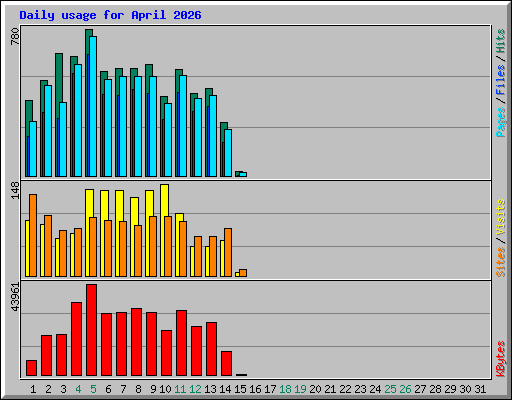Viewport: 512px width, 400px height.
Task: Click the 148 middle chart scale value
Action: tap(15, 191)
